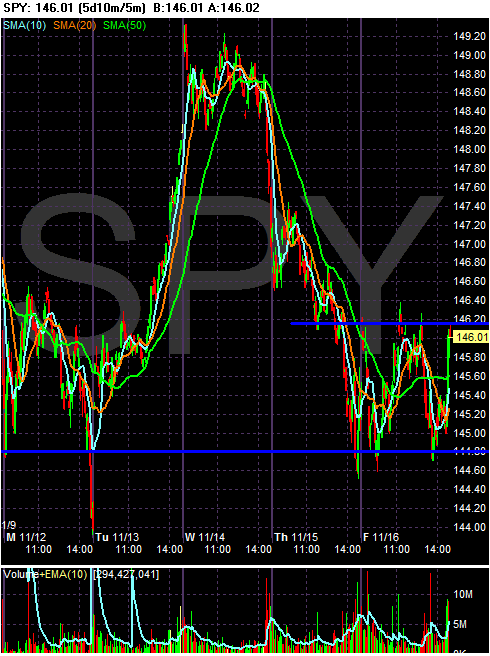Select the SPY: 146.01 ticker title
Image resolution: width=490 pixels, height=656 pixels.
38,8
